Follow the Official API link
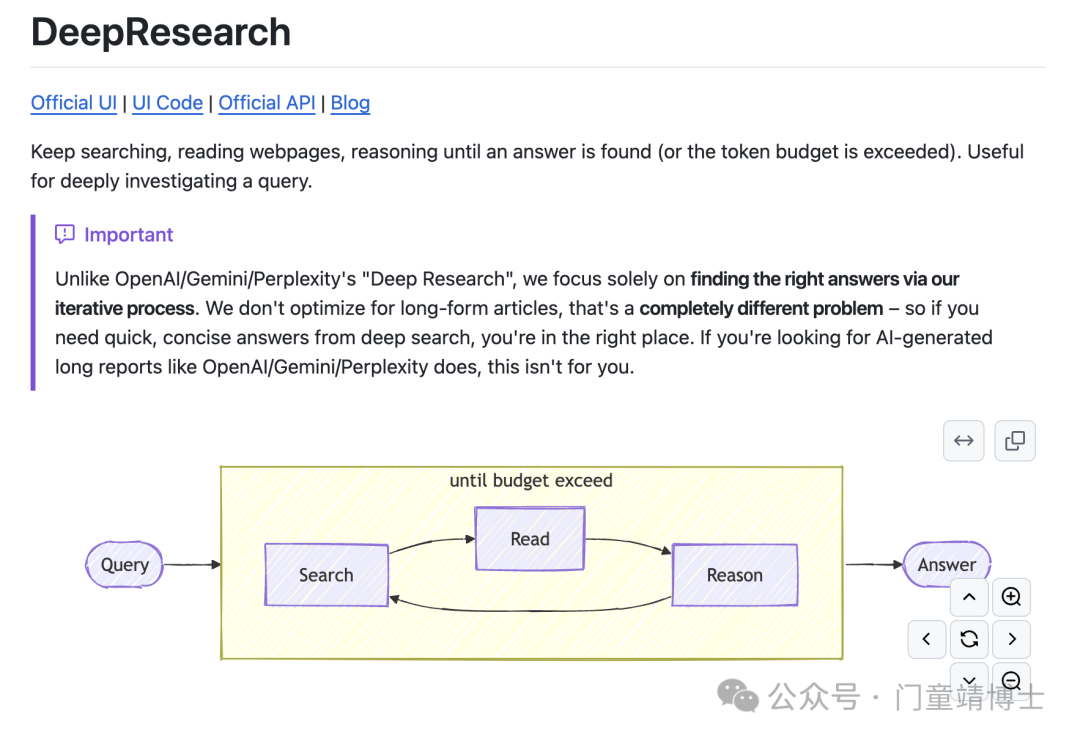The width and height of the screenshot is (1080, 741). coord(267,103)
